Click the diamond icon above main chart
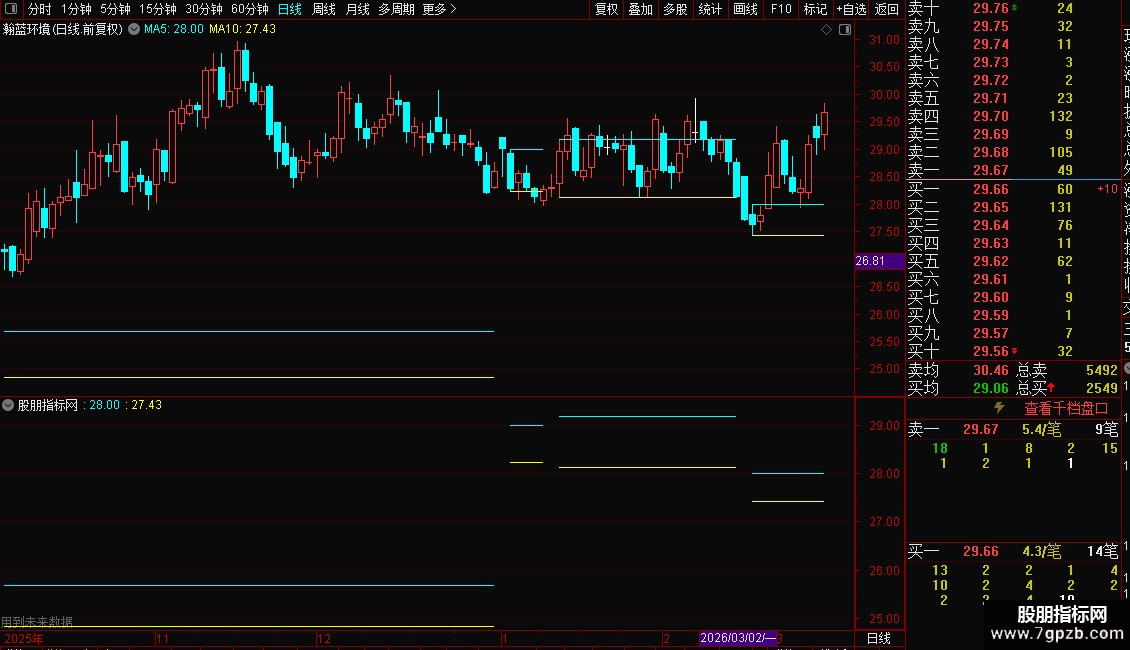Image resolution: width=1130 pixels, height=650 pixels. (x=827, y=30)
